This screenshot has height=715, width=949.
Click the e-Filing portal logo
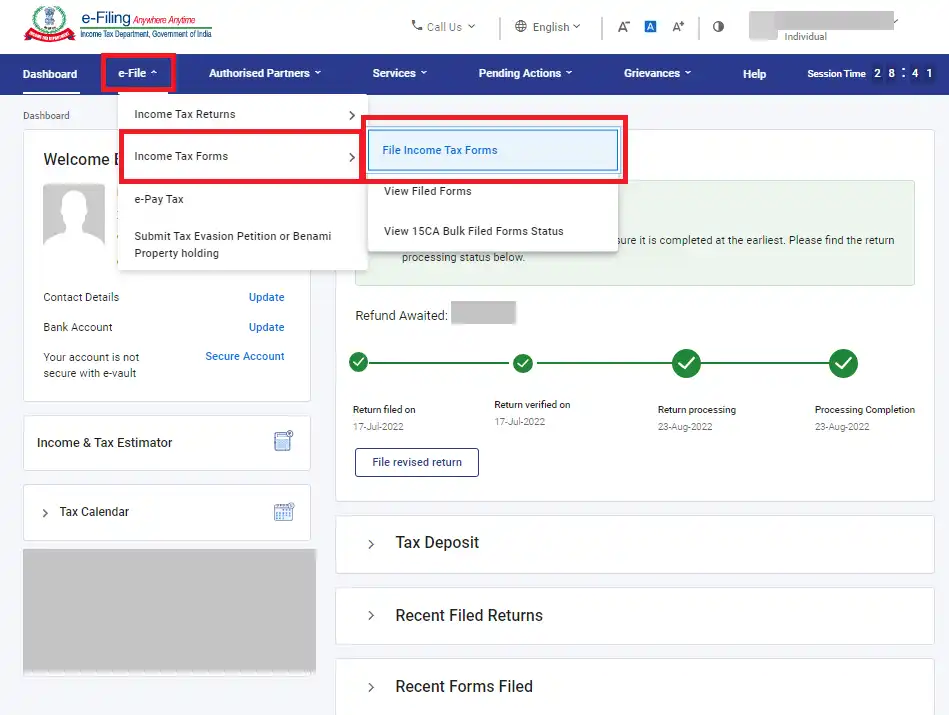(120, 26)
